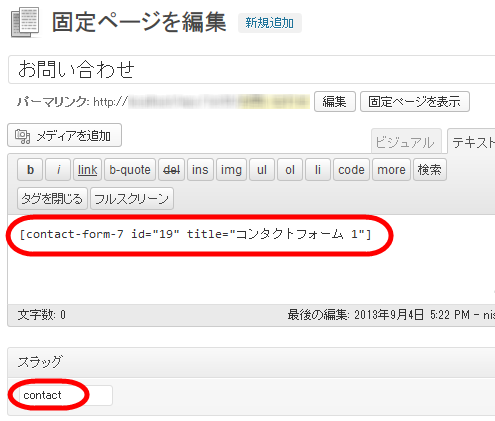Click the 検索 toolbar button
The image size is (495, 421).
point(430,170)
